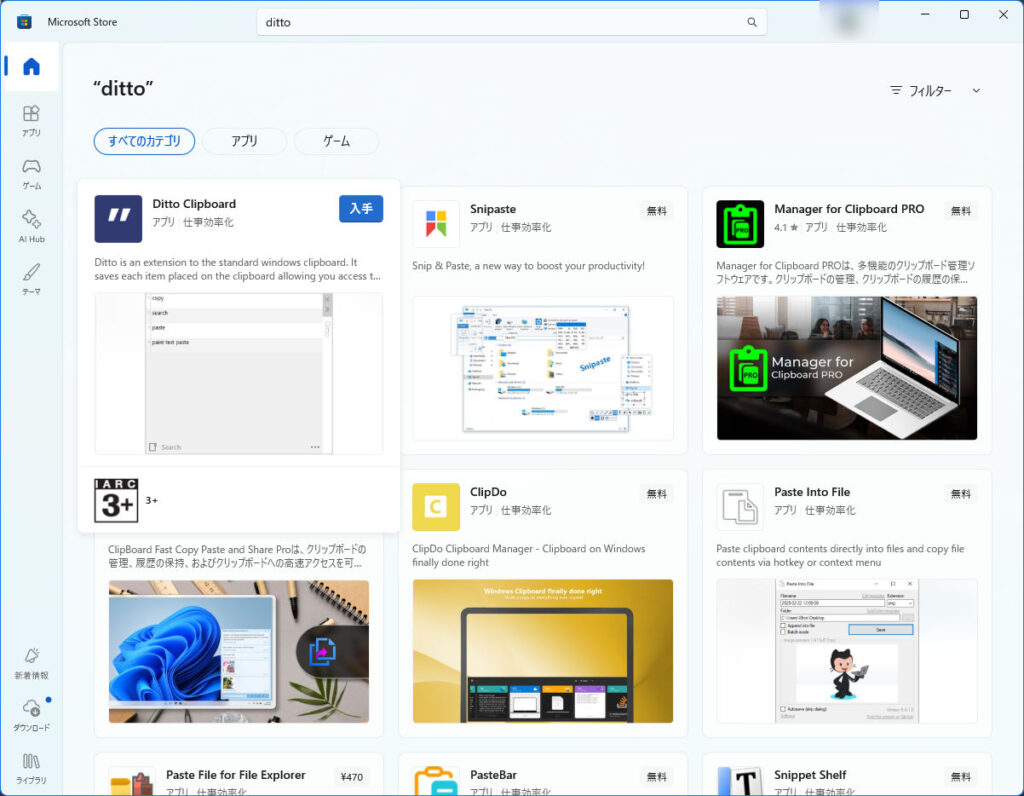Click Paste File for File Explorer icon

click(x=131, y=780)
